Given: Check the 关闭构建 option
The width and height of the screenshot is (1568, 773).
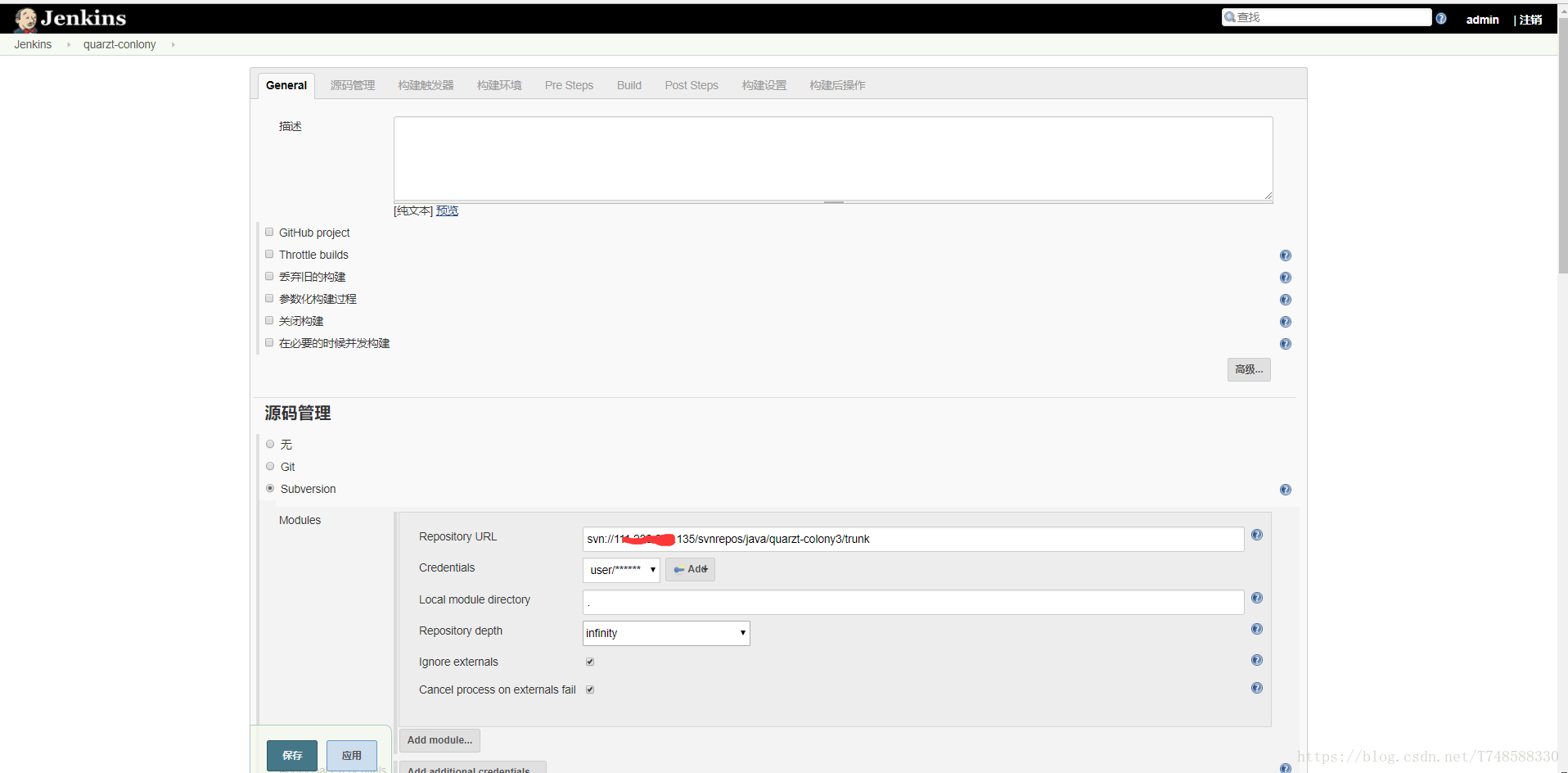Looking at the screenshot, I should coord(269,320).
